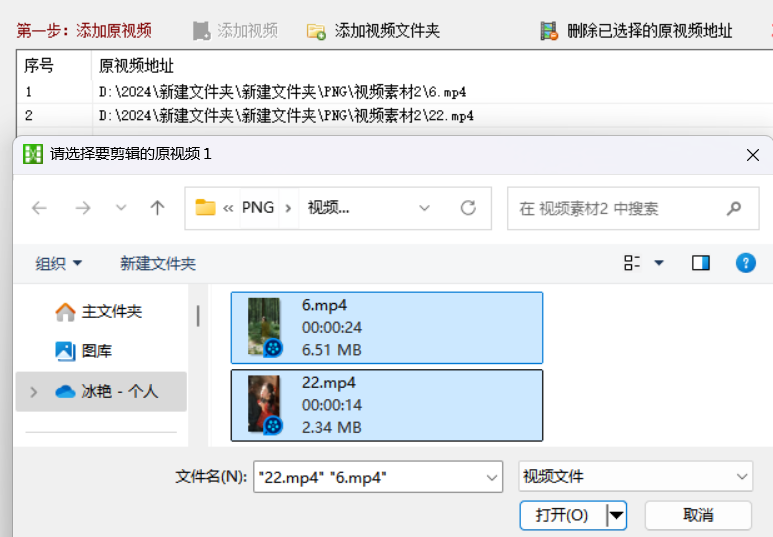Image resolution: width=773 pixels, height=537 pixels.
Task: Go forward with the right arrow
Action: pos(83,208)
